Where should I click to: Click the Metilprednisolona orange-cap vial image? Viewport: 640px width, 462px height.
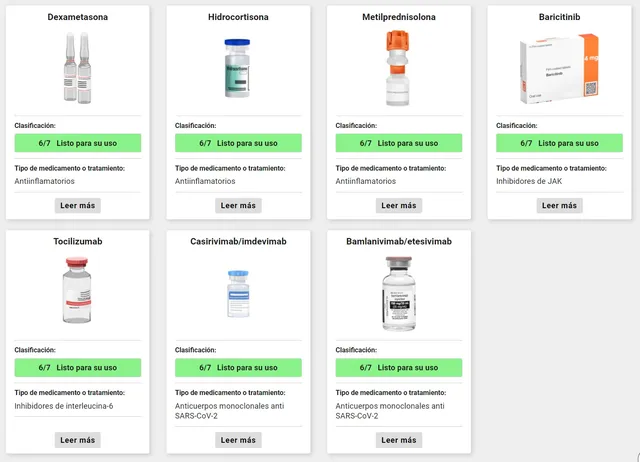398,68
